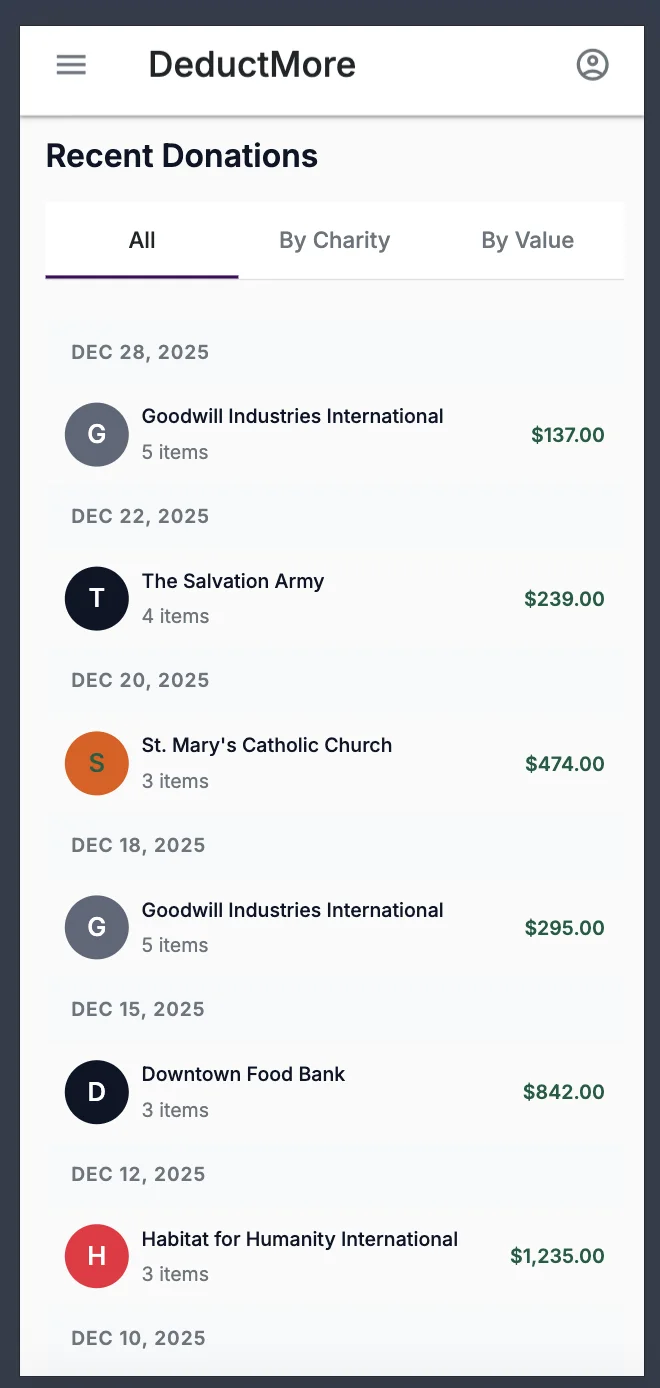Click the $1,235.00 donation amount
The image size is (660, 1388).
click(557, 1257)
